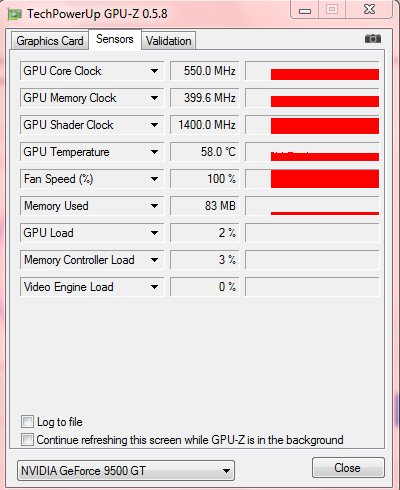Expand the Fan Speed (%) dropdown
Screen dimensions: 400x490
(x=154, y=179)
